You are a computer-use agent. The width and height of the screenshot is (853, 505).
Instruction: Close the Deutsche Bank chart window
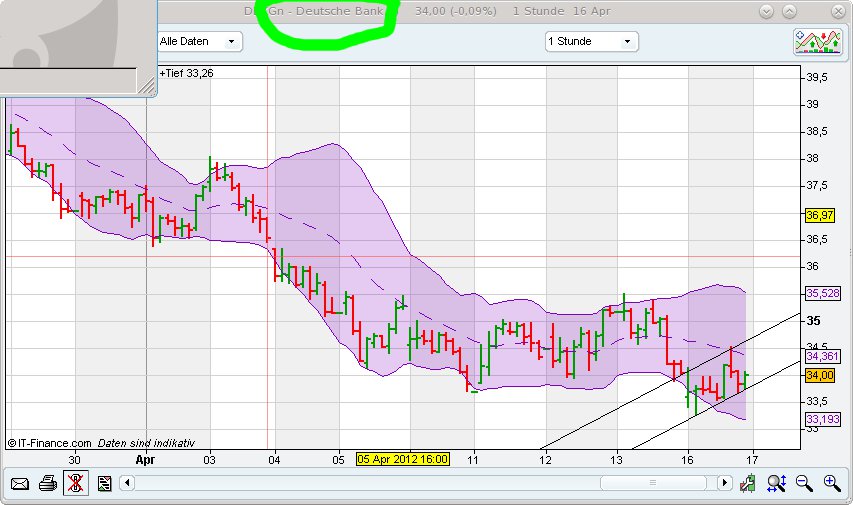[838, 11]
